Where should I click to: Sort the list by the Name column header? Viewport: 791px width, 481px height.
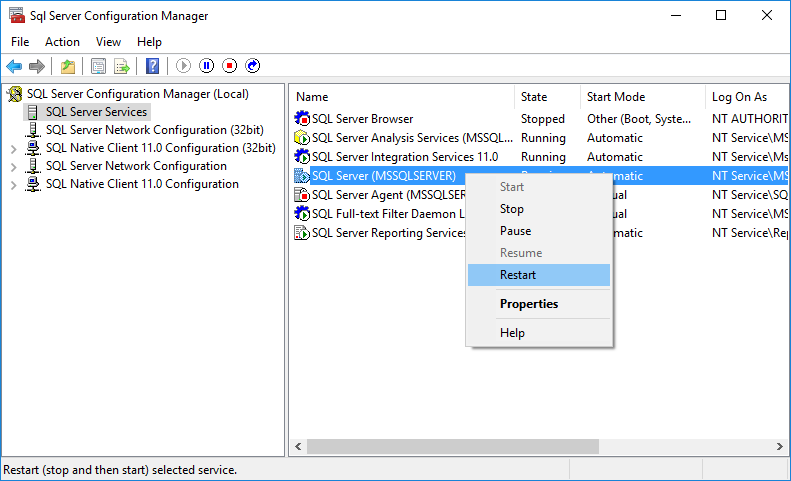(402, 97)
